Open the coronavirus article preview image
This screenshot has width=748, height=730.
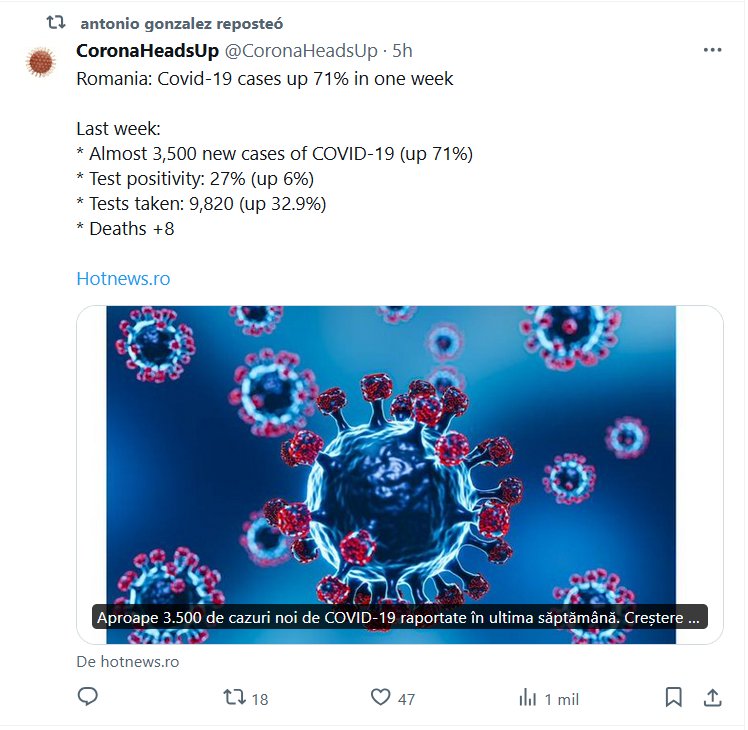[400, 450]
